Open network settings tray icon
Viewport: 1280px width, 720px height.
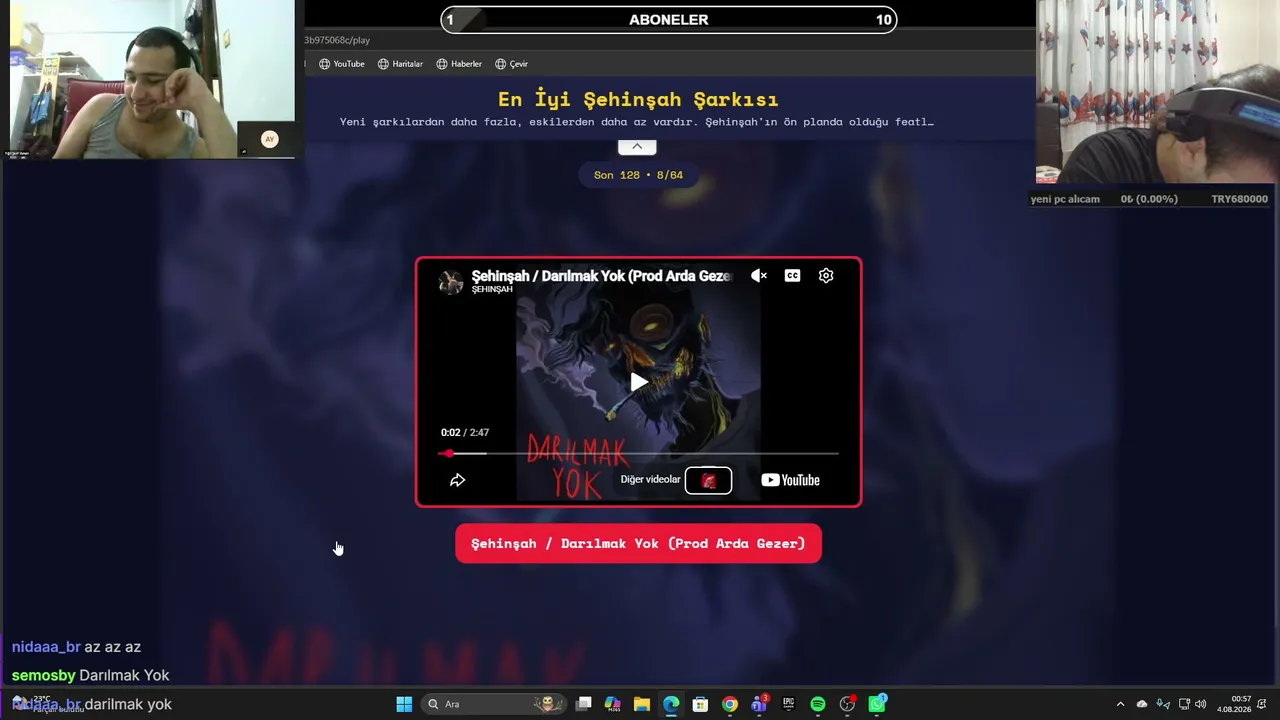point(1184,704)
